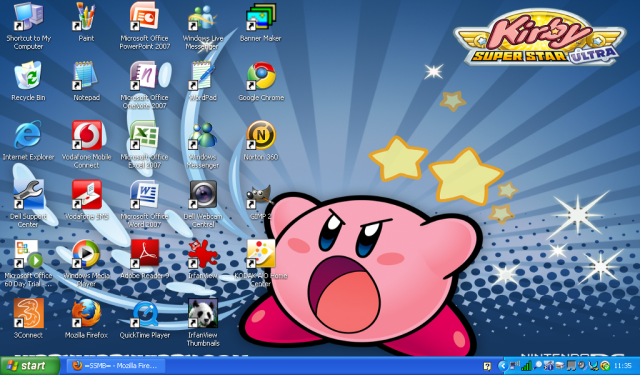Click the magnifying glass tray icon

click(x=538, y=366)
